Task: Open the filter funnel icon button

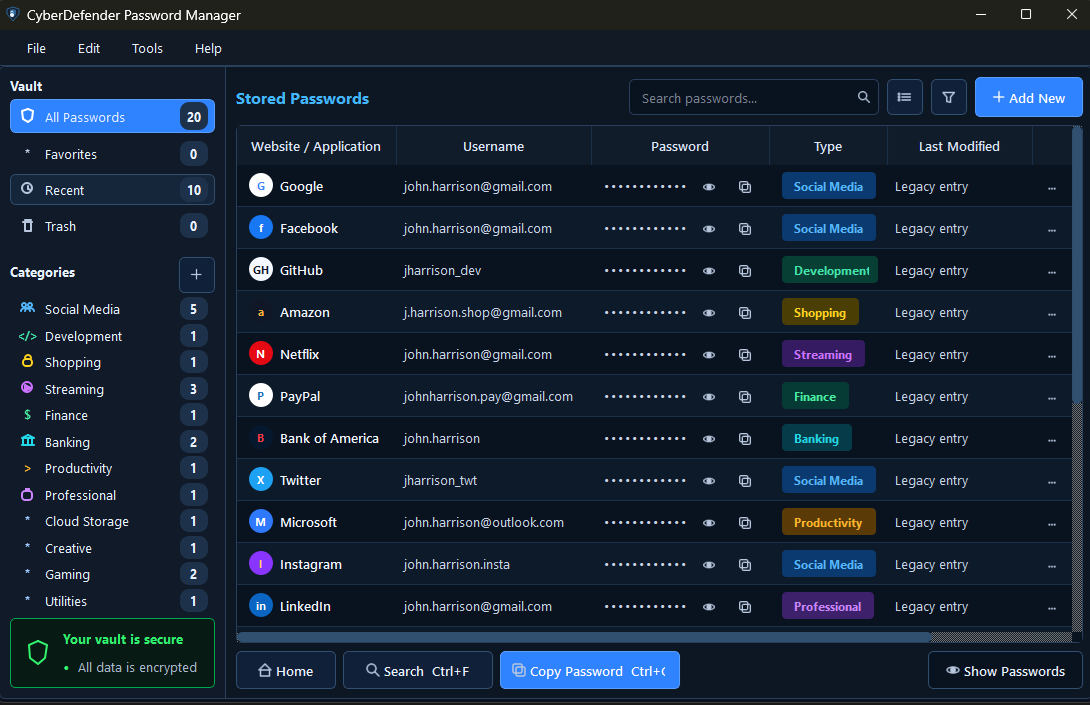Action: click(949, 97)
